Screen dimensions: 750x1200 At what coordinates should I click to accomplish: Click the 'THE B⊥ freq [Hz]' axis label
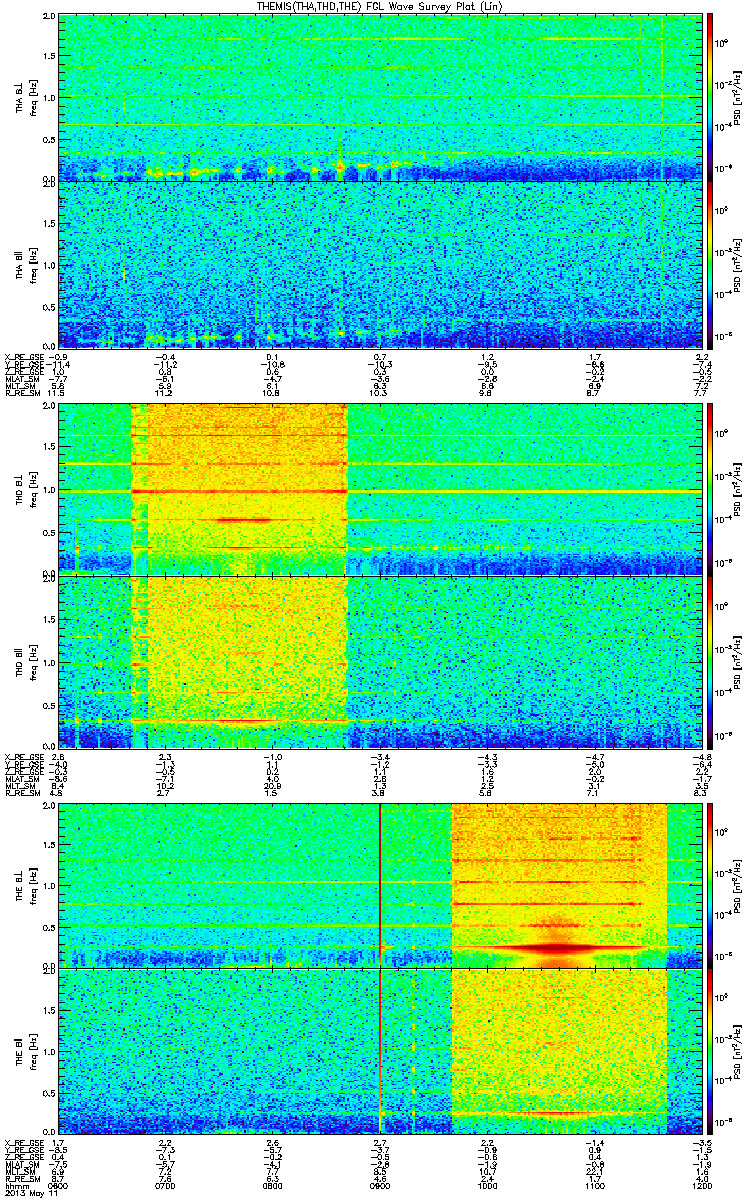tap(25, 884)
